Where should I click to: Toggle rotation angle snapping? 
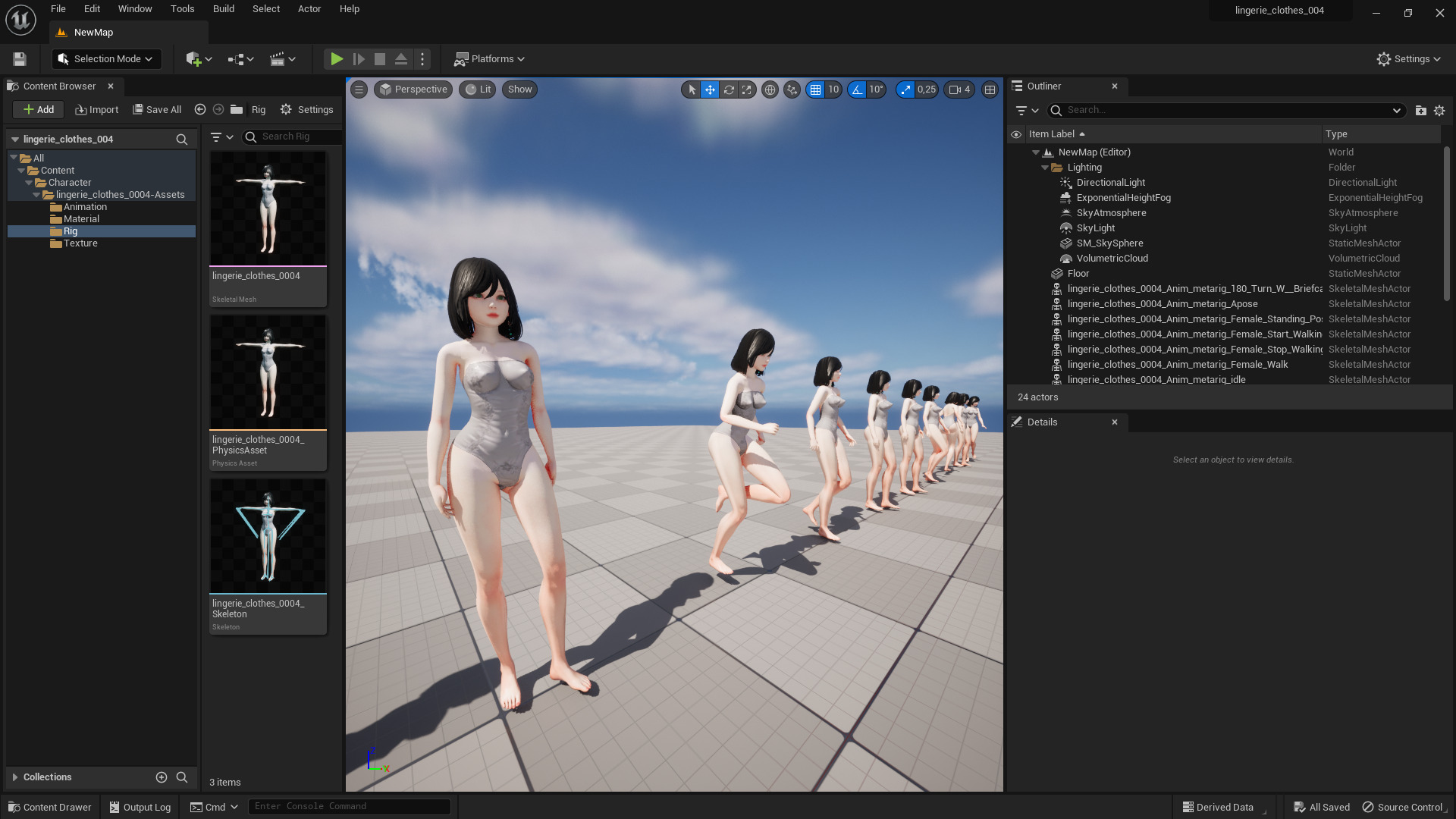(x=857, y=89)
